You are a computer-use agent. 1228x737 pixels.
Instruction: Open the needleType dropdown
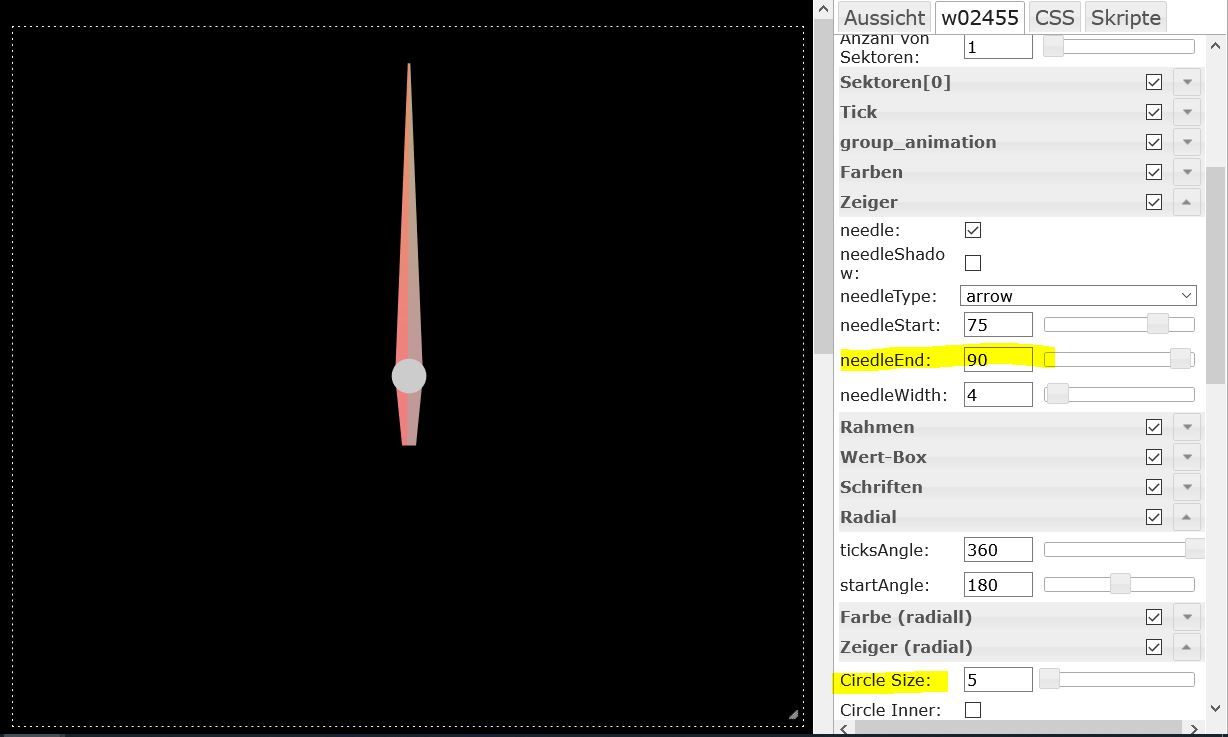click(x=1078, y=296)
